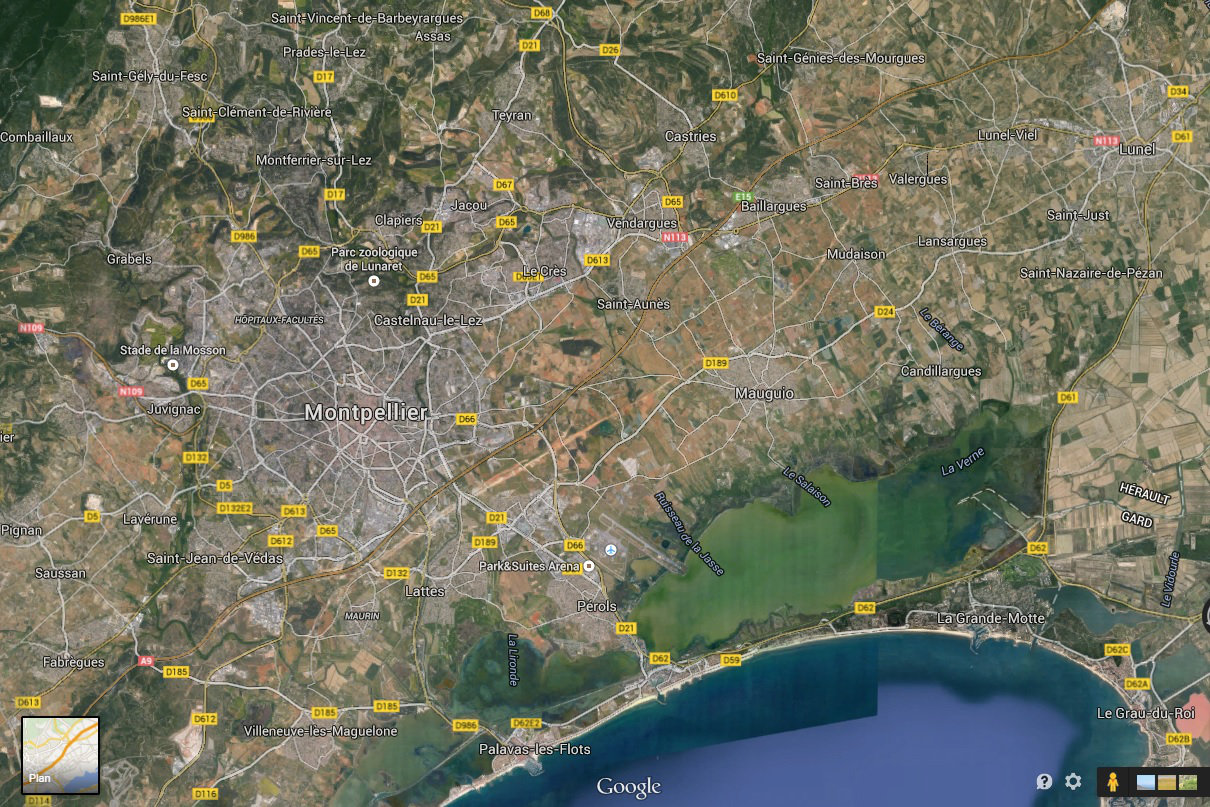This screenshot has width=1210, height=807.
Task: Click the Saint-Geniès-des-Mourgues label
Action: (x=840, y=58)
